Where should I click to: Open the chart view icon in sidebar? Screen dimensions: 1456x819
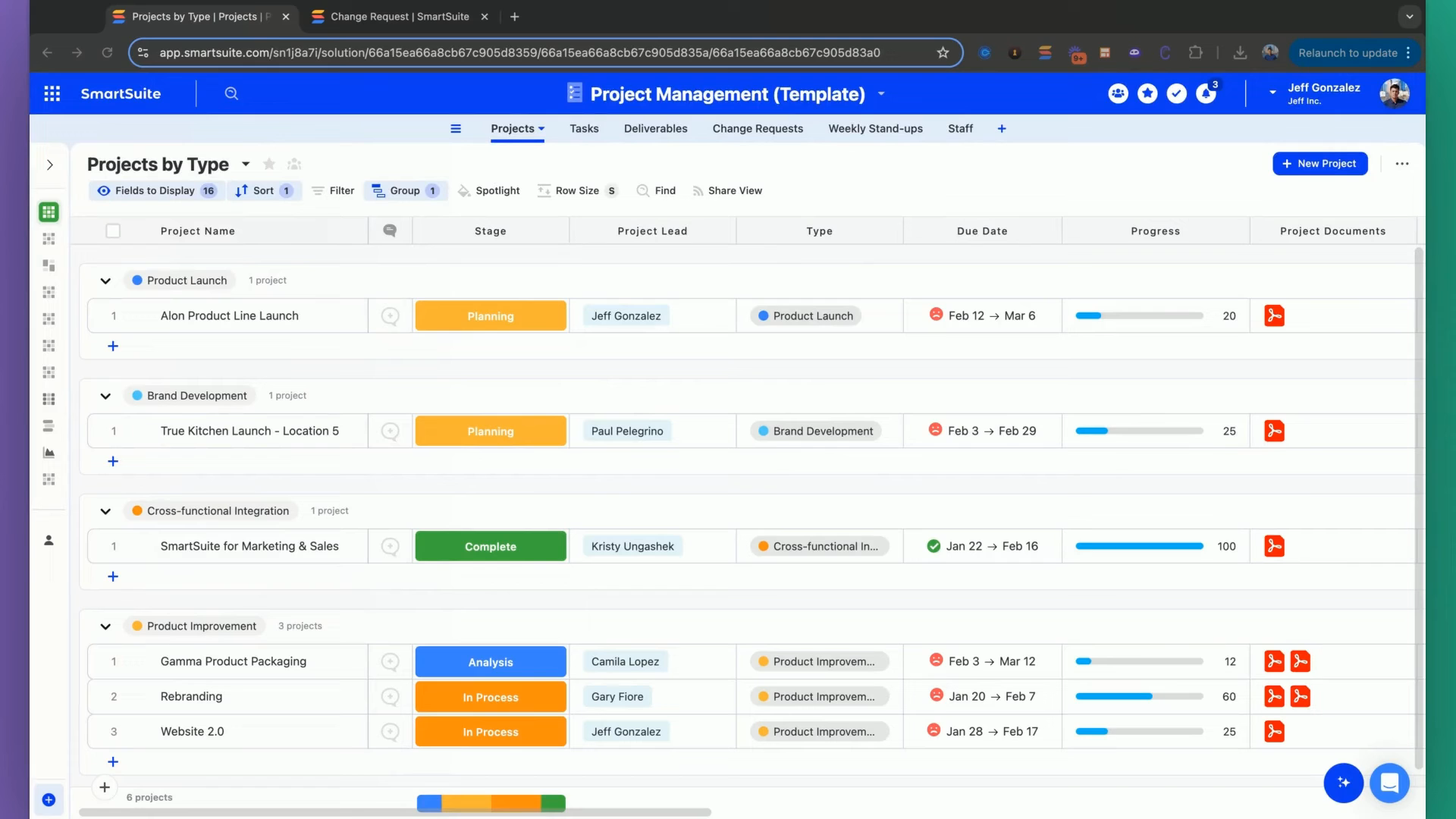click(49, 453)
